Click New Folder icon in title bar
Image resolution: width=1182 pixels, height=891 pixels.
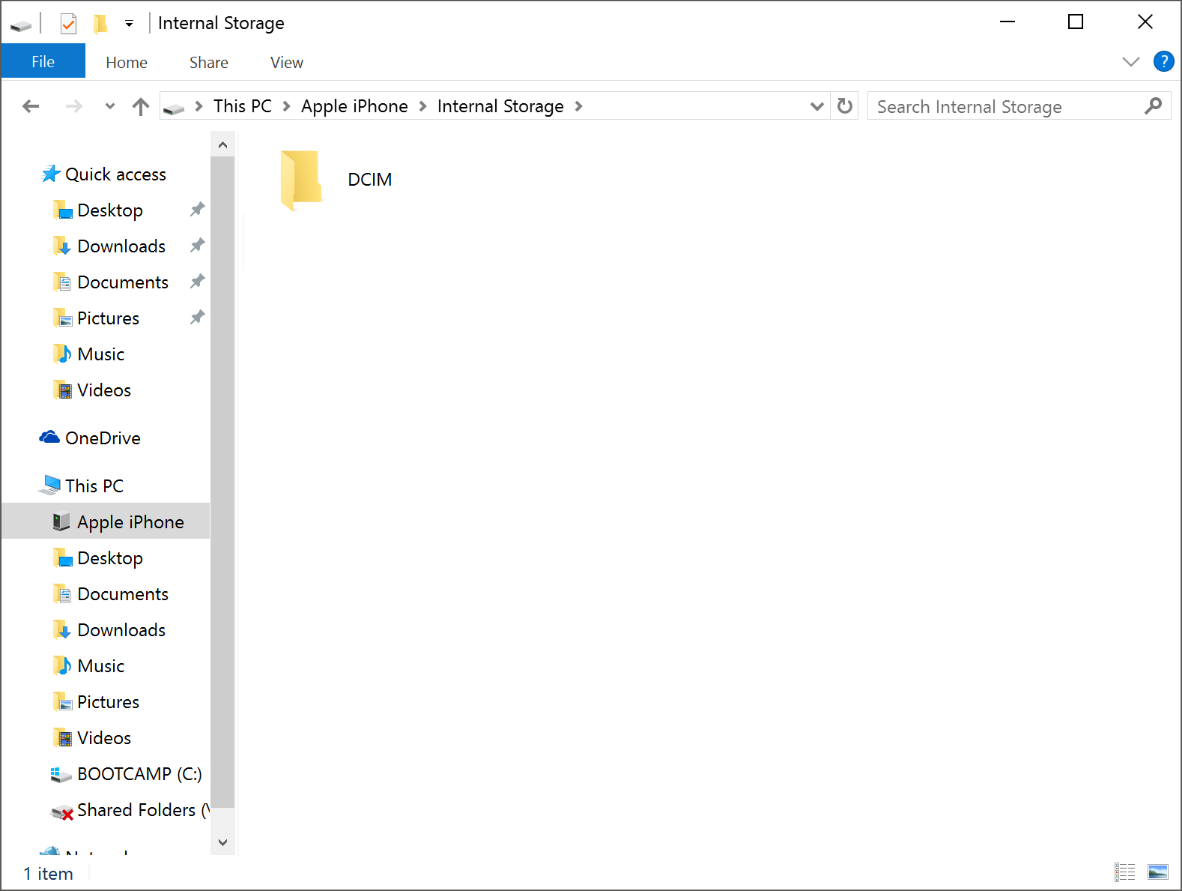(100, 23)
